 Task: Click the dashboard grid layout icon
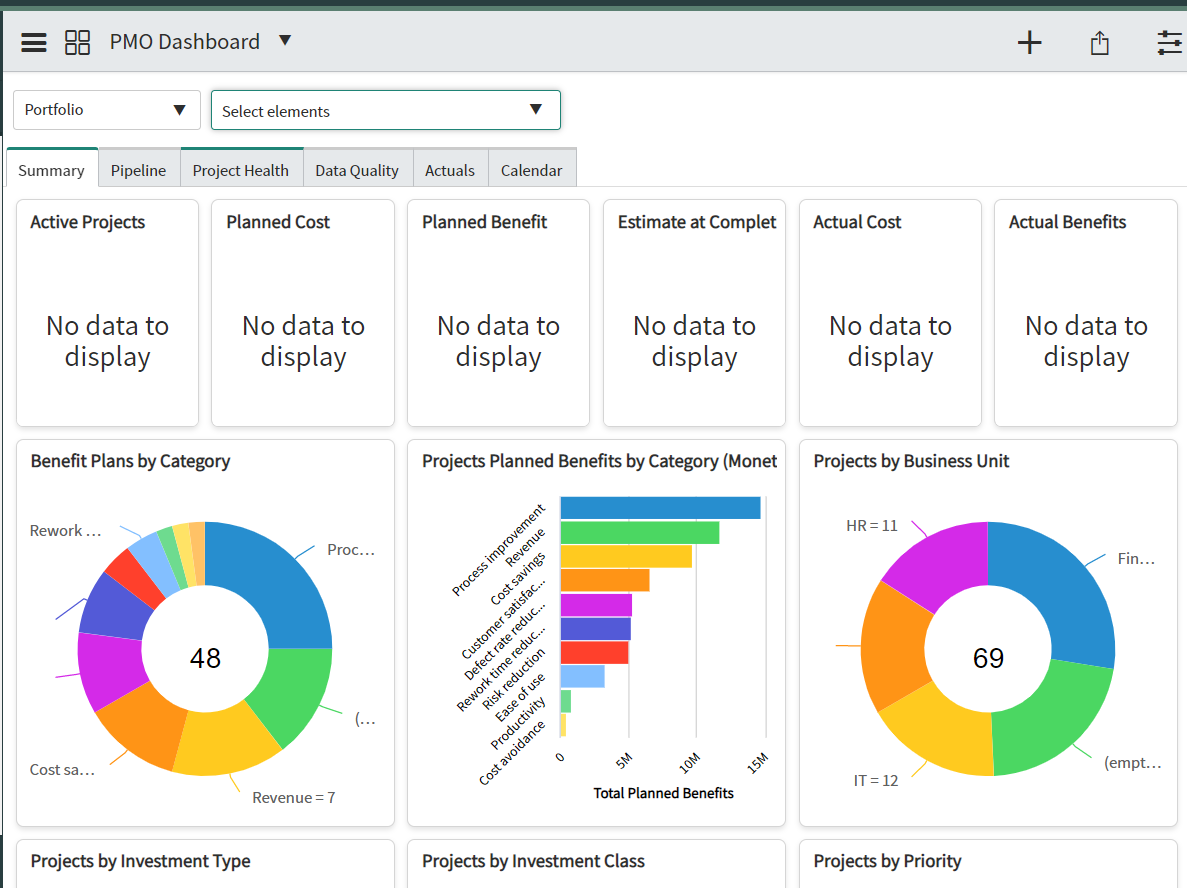pyautogui.click(x=77, y=42)
